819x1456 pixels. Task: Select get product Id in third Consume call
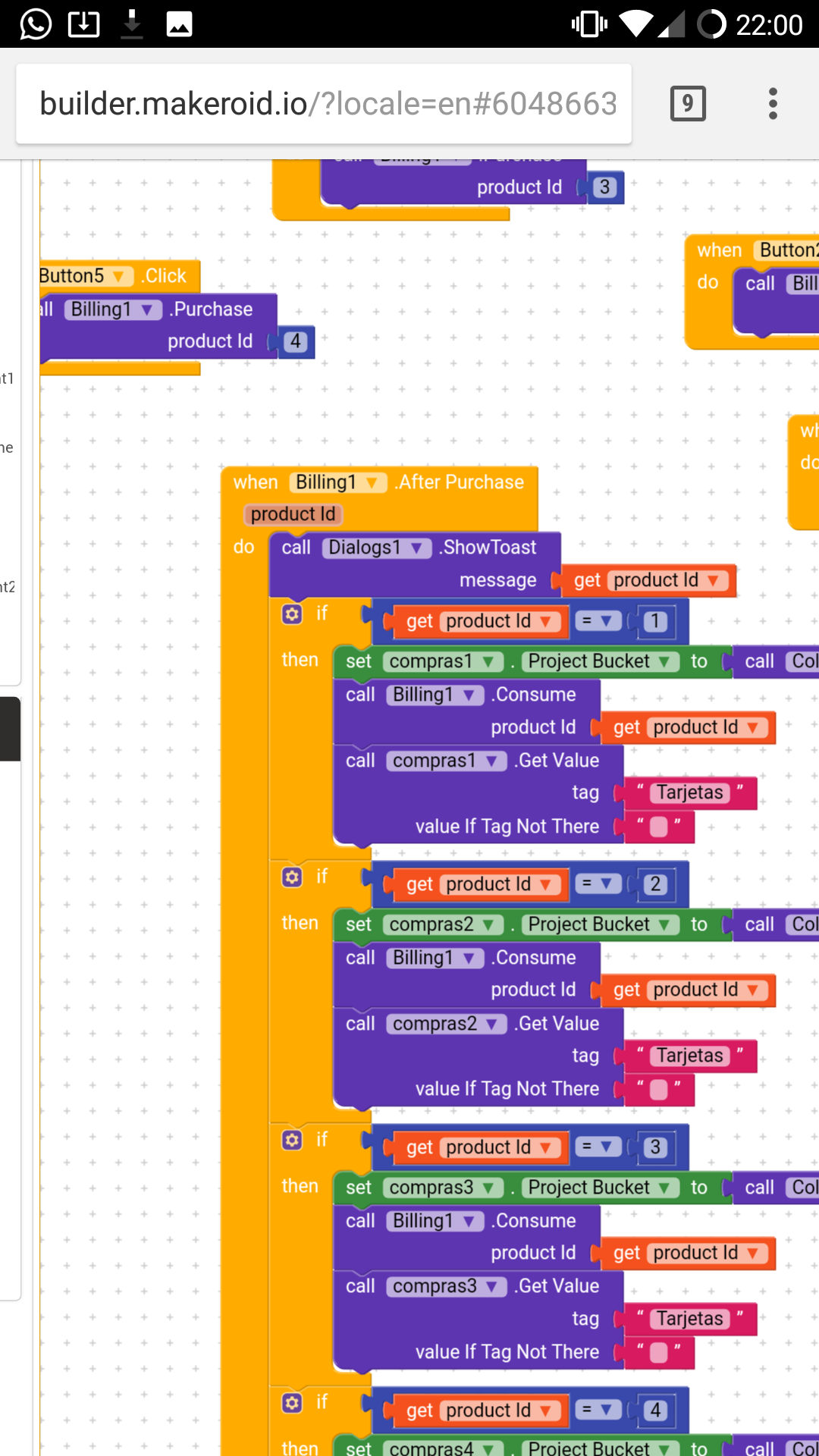click(x=689, y=1253)
